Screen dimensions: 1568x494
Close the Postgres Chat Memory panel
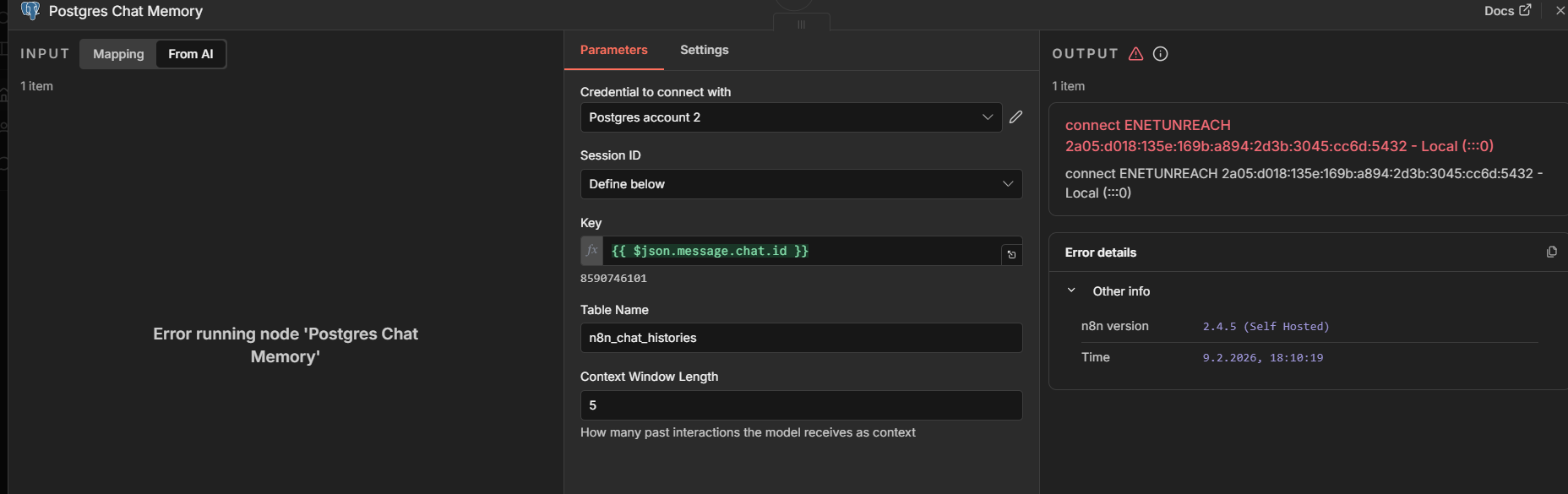coord(1560,11)
